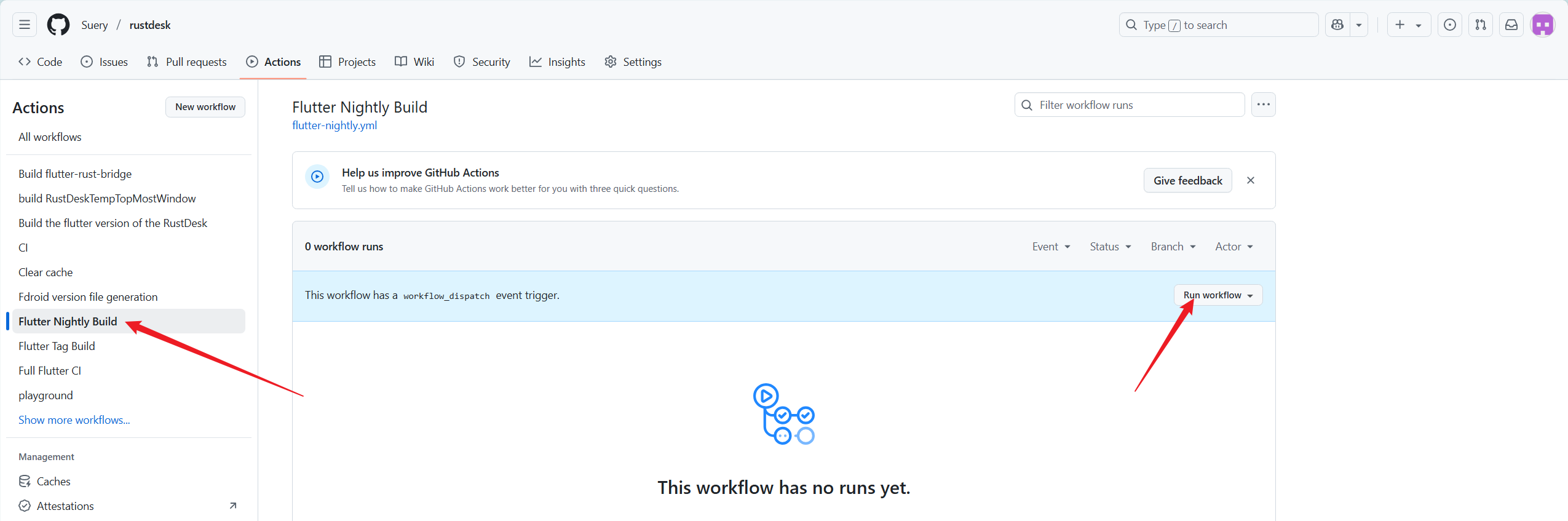
Task: Open pull requests icon in header
Action: coord(1481,25)
